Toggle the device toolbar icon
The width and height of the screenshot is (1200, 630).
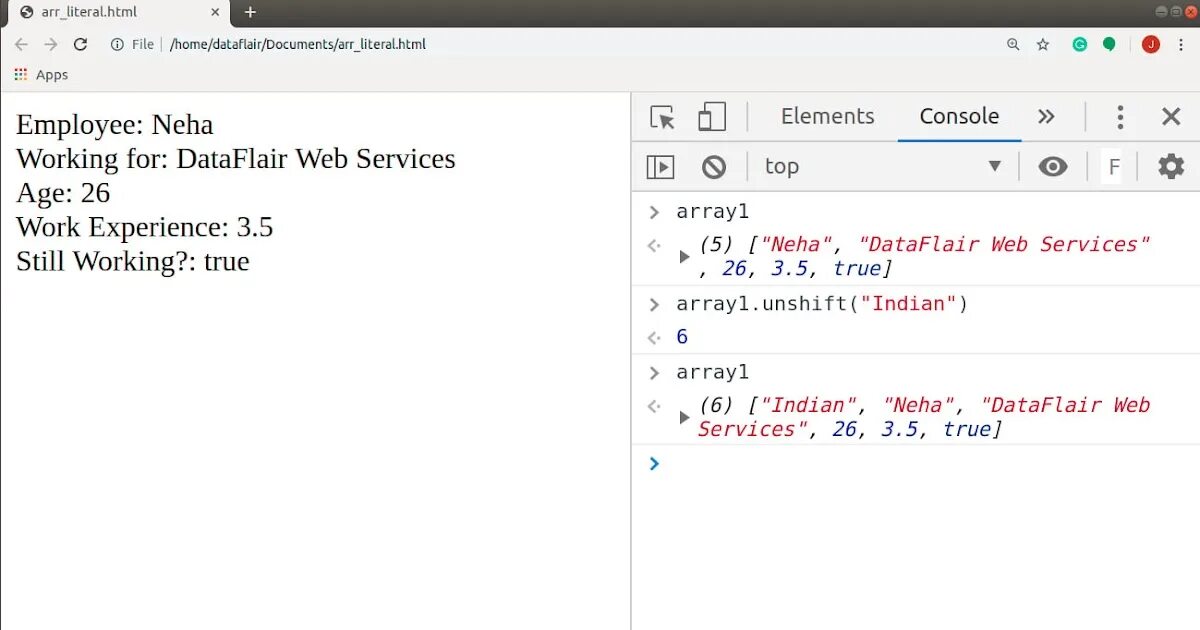[x=712, y=117]
